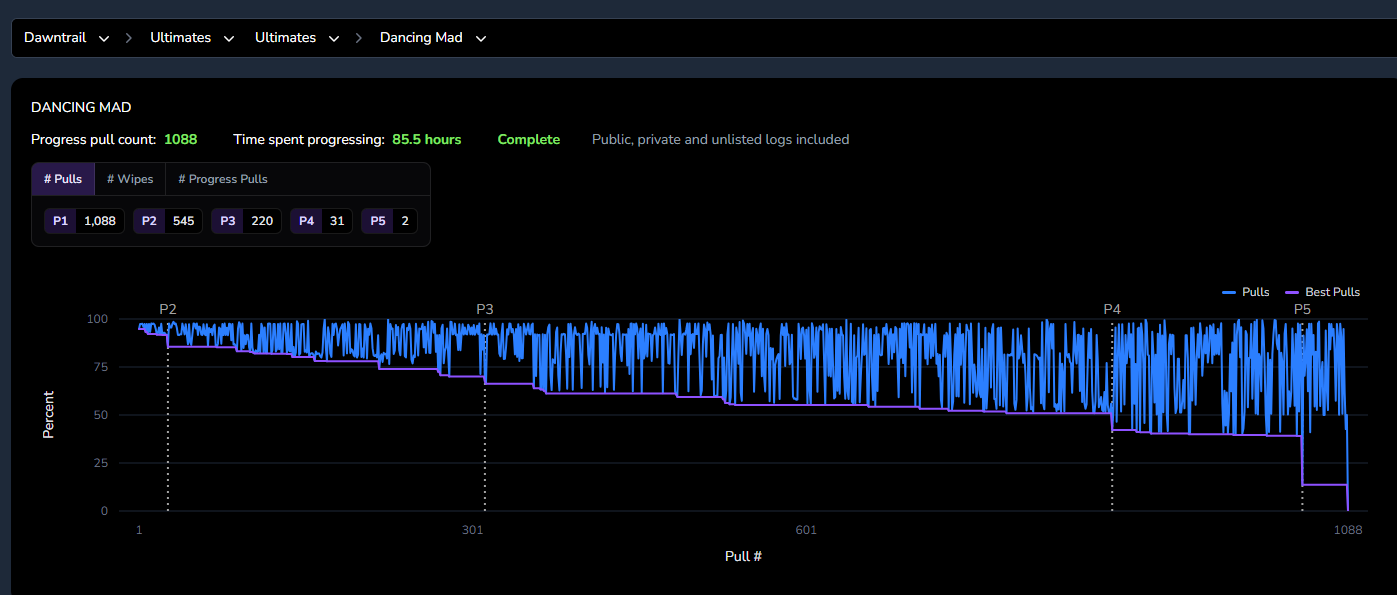The image size is (1397, 595).
Task: Select the # Pulls tab
Action: coord(63,179)
